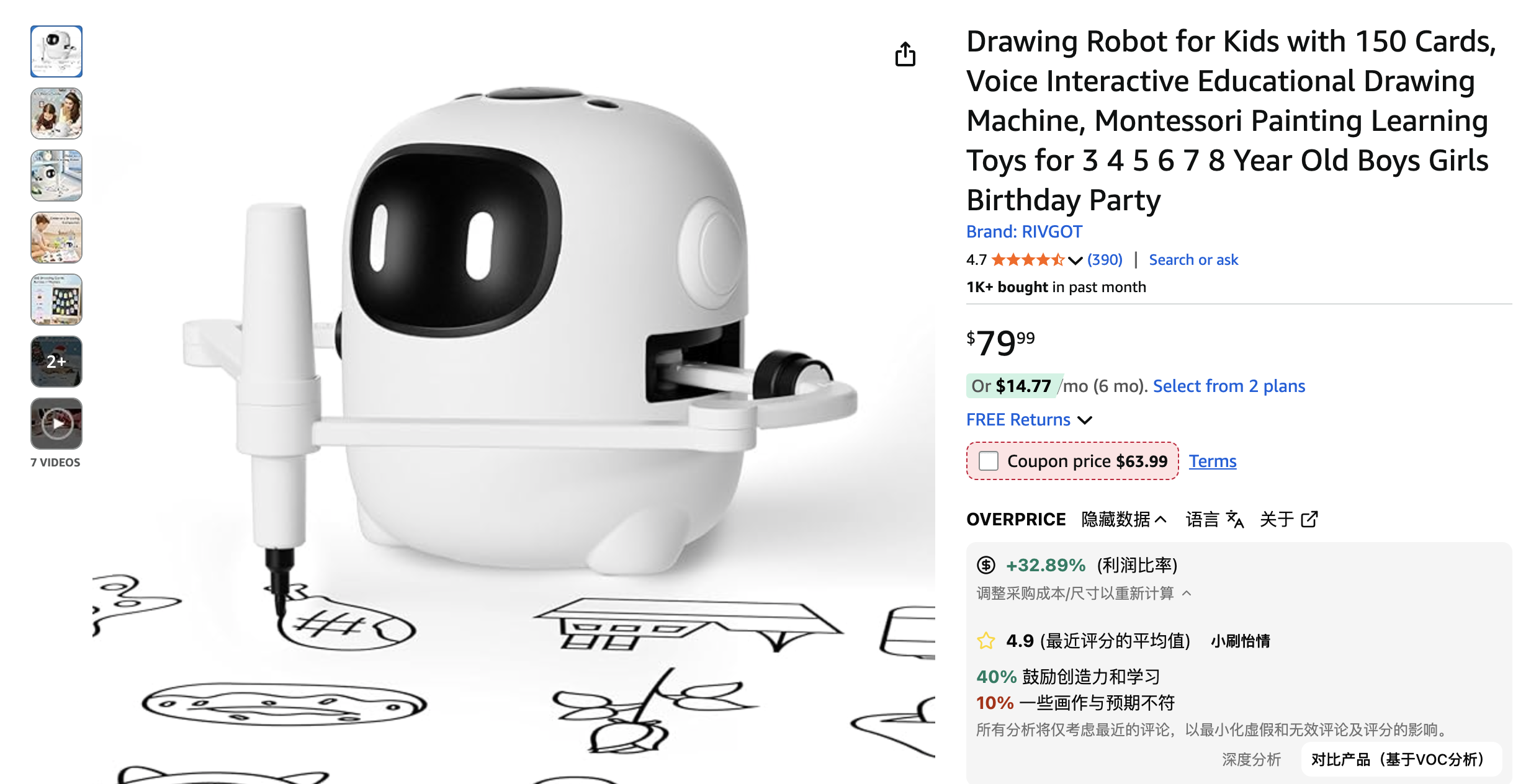
Task: Switch to 对比产品 (基于VOC分析) tab
Action: click(1398, 759)
